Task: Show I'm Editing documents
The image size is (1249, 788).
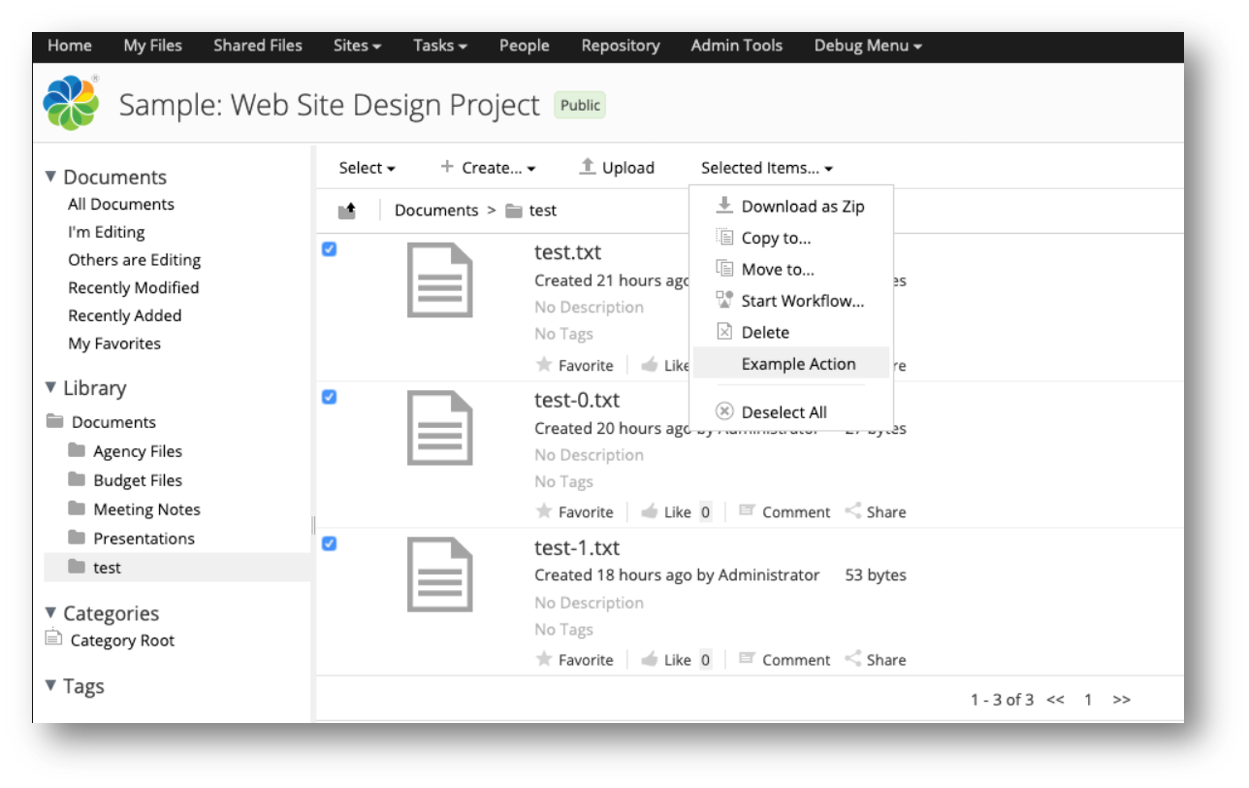Action: pyautogui.click(x=106, y=232)
